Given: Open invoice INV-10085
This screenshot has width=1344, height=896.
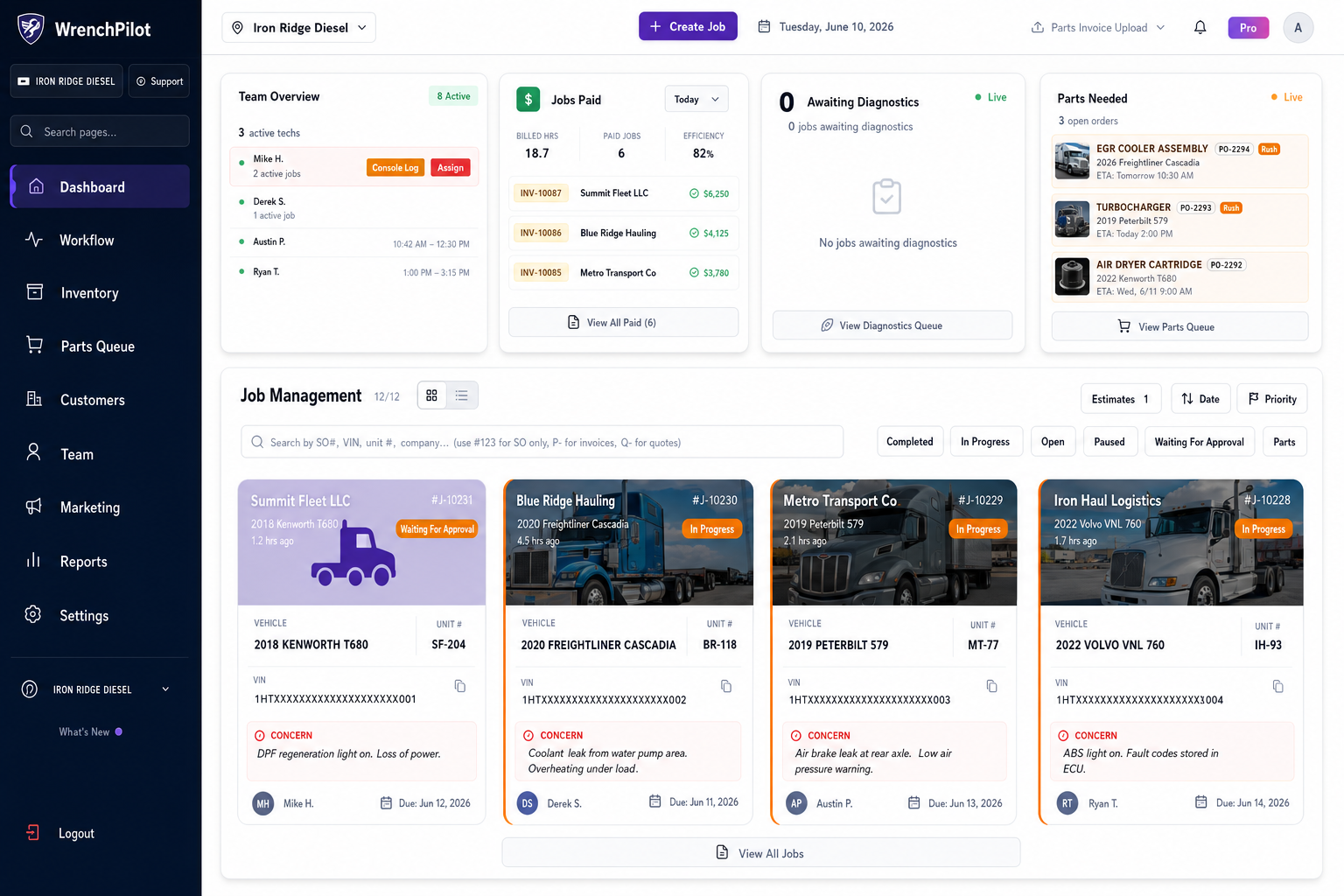Looking at the screenshot, I should point(541,273).
